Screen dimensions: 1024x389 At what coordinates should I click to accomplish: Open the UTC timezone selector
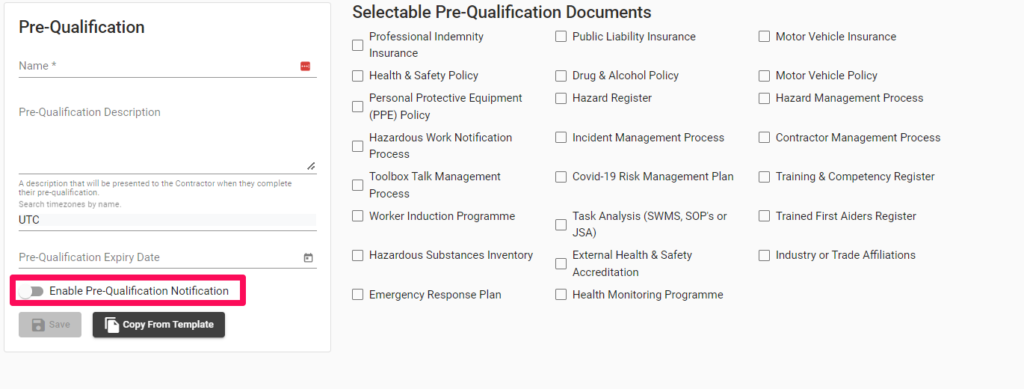pos(167,221)
